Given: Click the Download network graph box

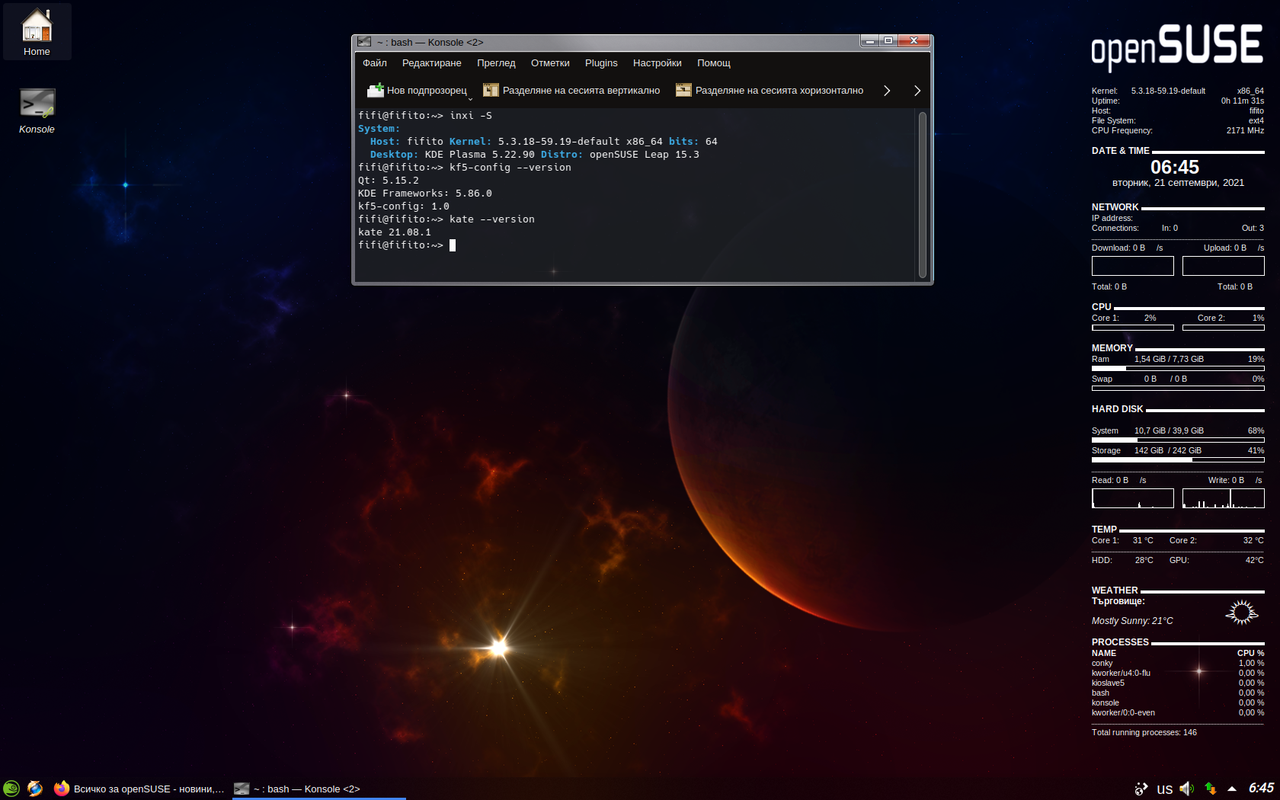Looking at the screenshot, I should (1133, 266).
